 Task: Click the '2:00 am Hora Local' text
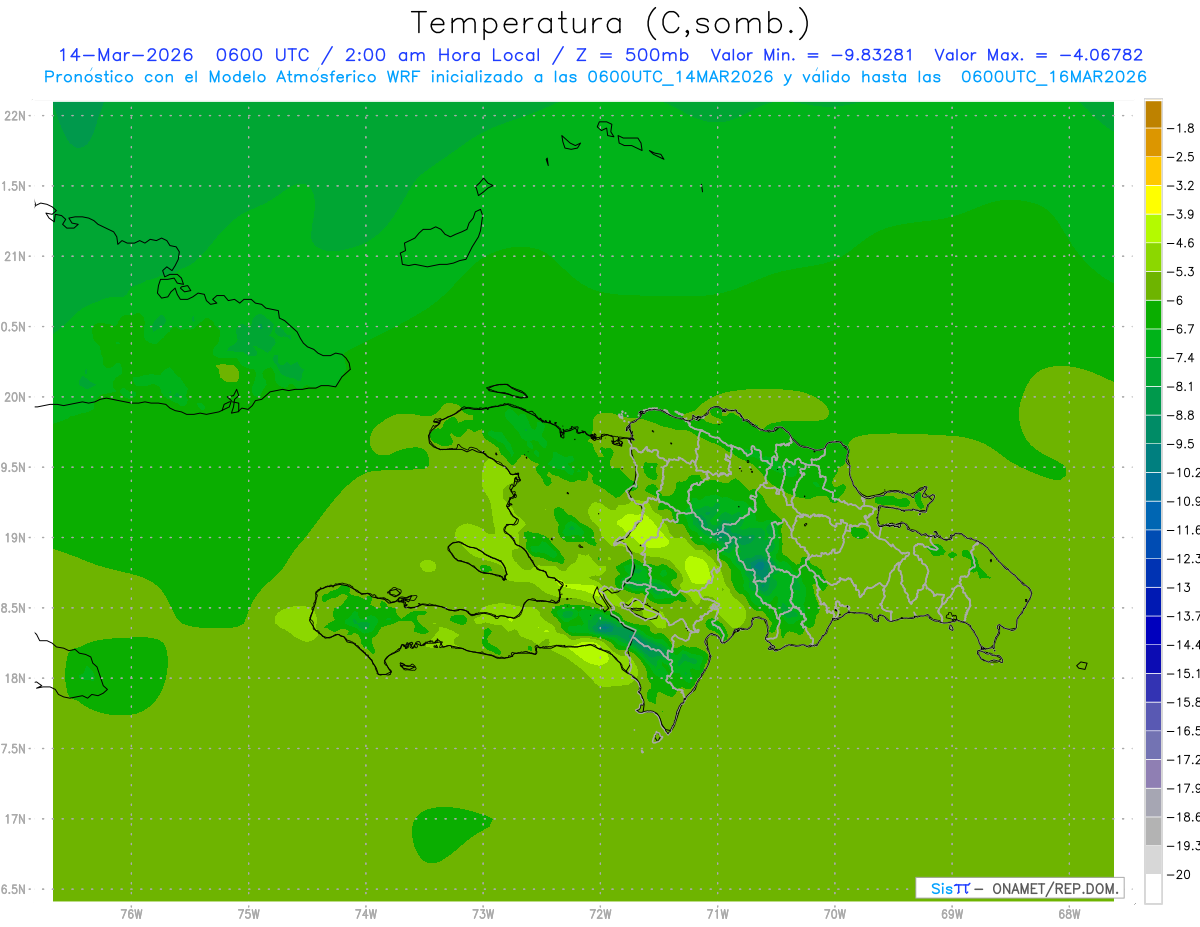pos(443,55)
